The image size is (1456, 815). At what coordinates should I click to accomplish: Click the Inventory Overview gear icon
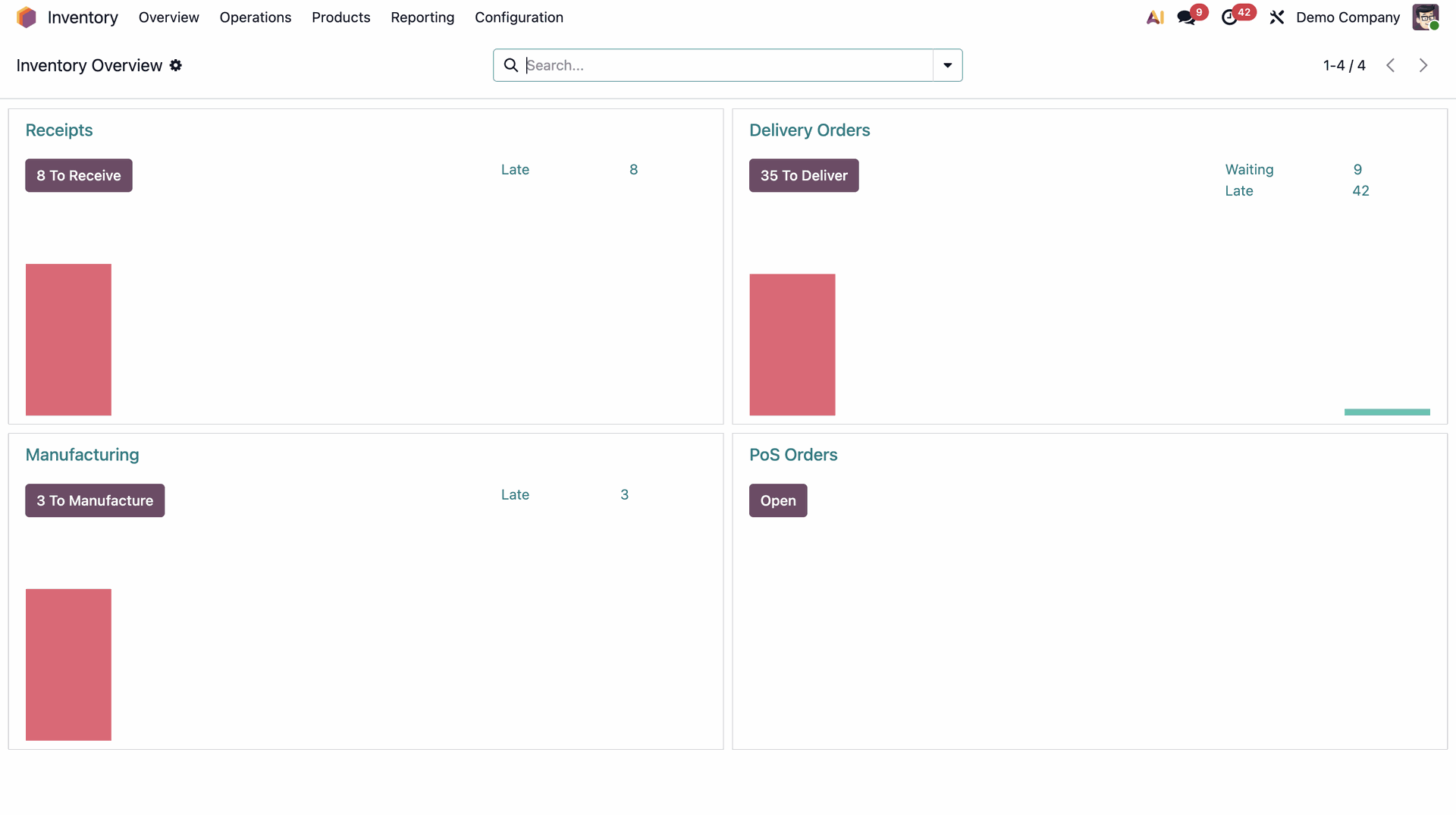[x=176, y=65]
